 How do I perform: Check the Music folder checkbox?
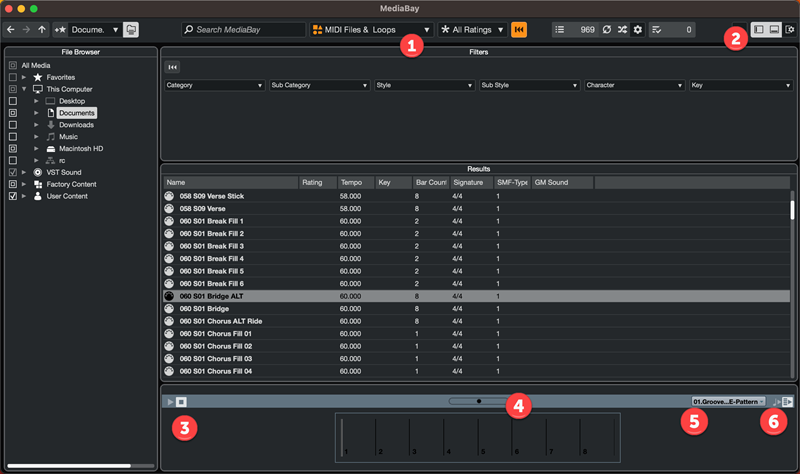13,137
